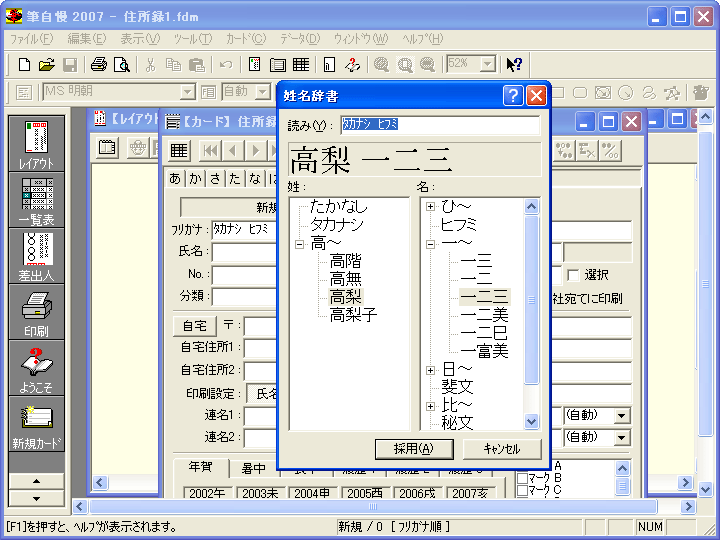Select 一二美 in the 名 tree
The width and height of the screenshot is (720, 540).
[484, 315]
